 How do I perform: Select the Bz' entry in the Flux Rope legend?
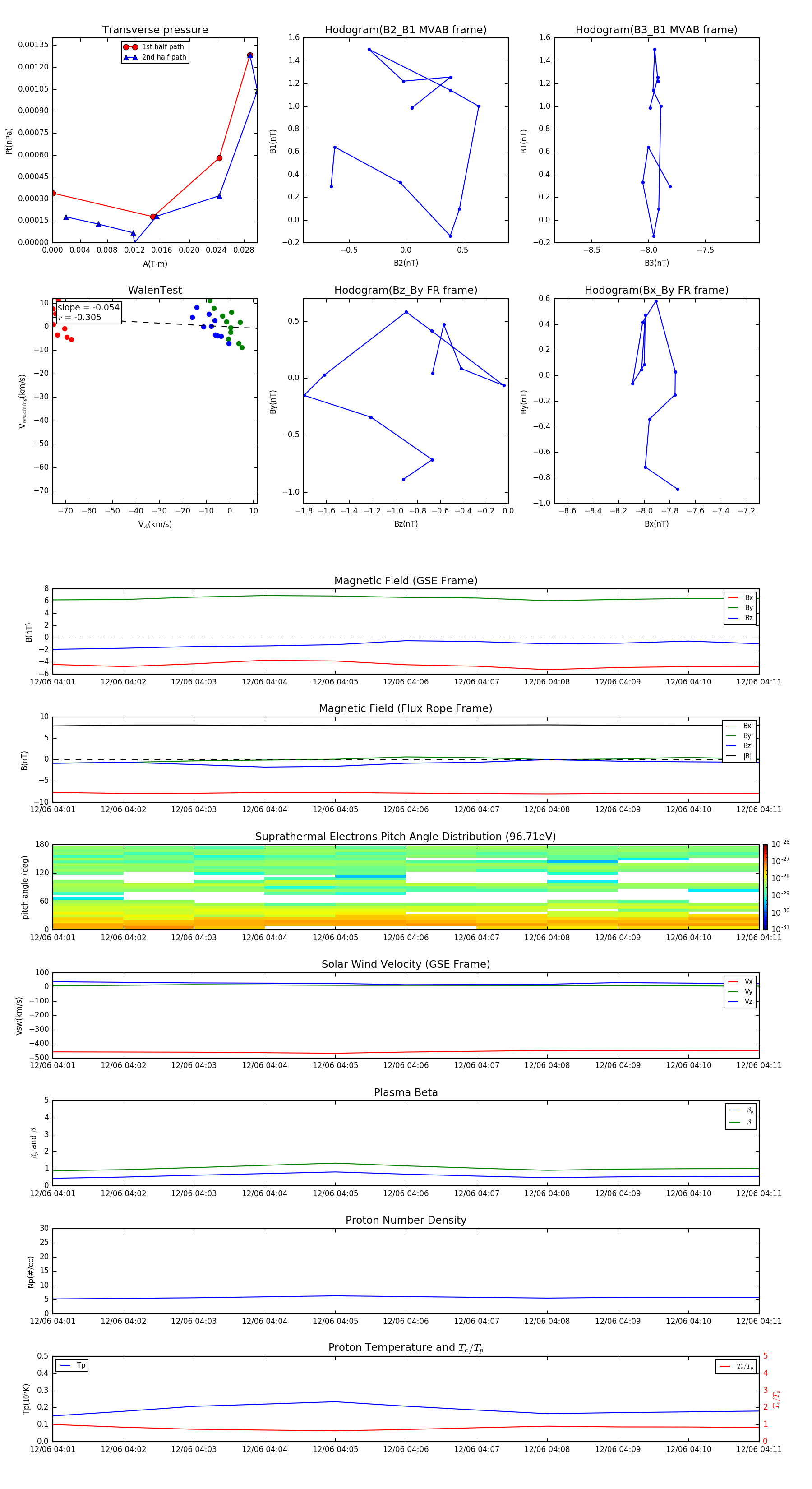tap(739, 746)
